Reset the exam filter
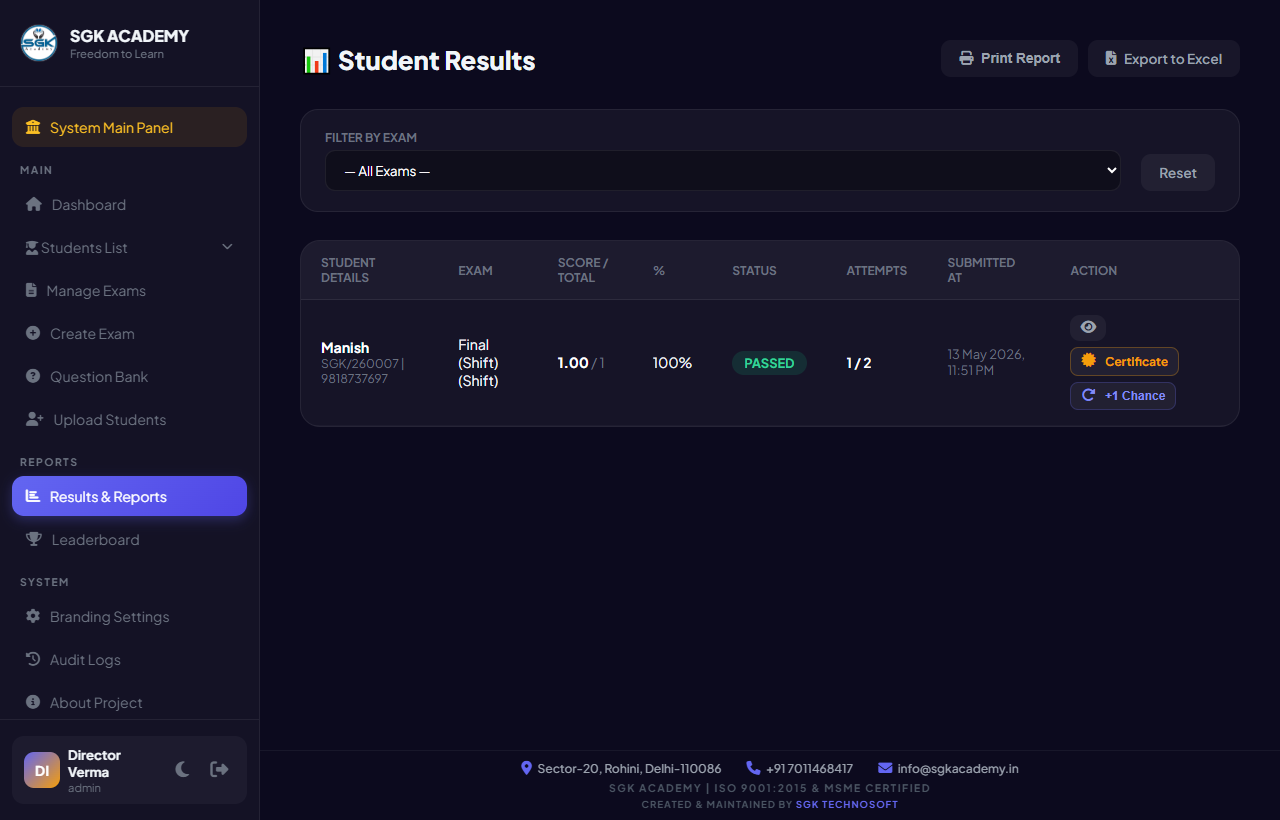The image size is (1280, 820). (x=1178, y=173)
